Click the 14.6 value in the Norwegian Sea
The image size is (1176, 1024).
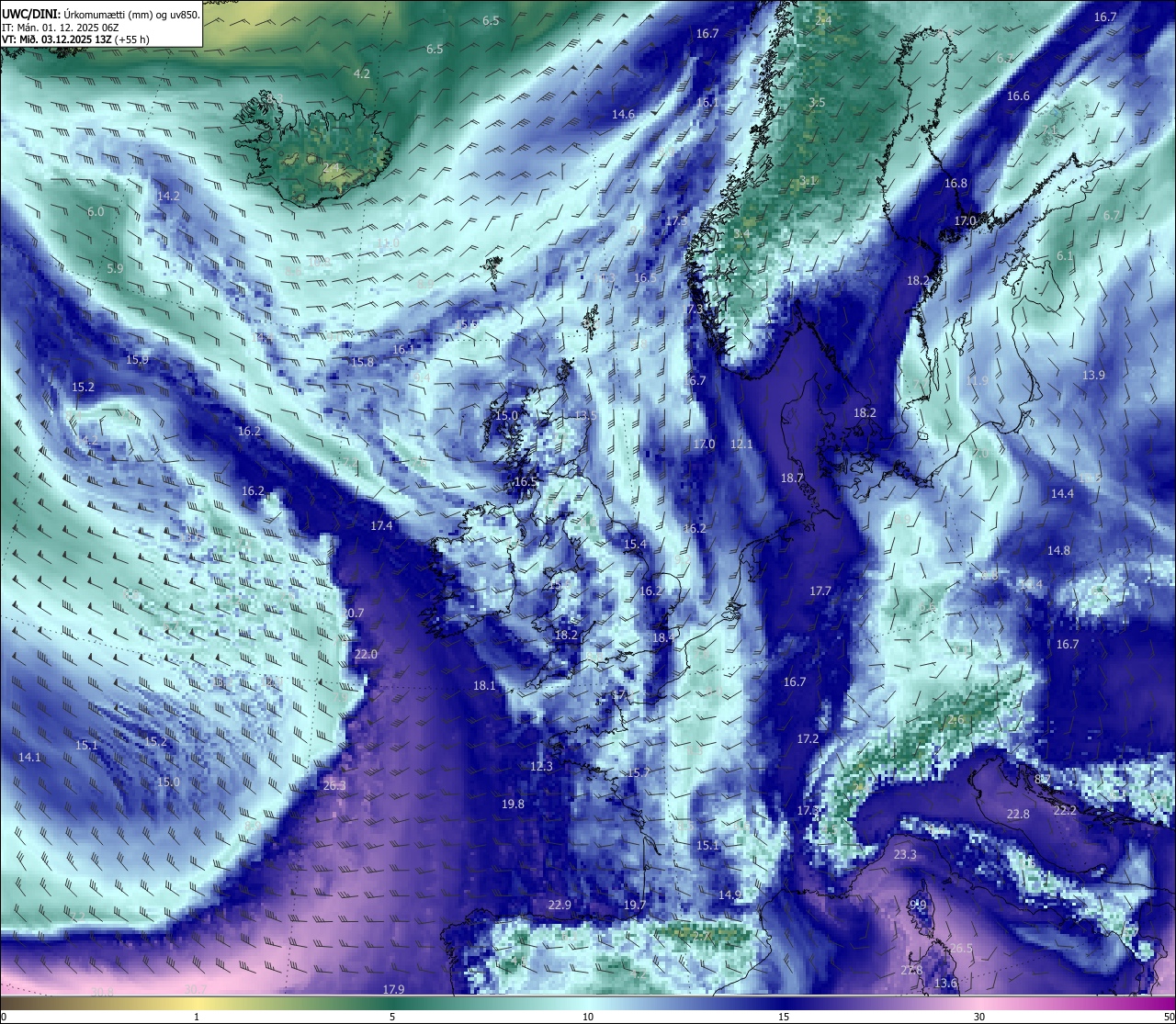pos(623,114)
